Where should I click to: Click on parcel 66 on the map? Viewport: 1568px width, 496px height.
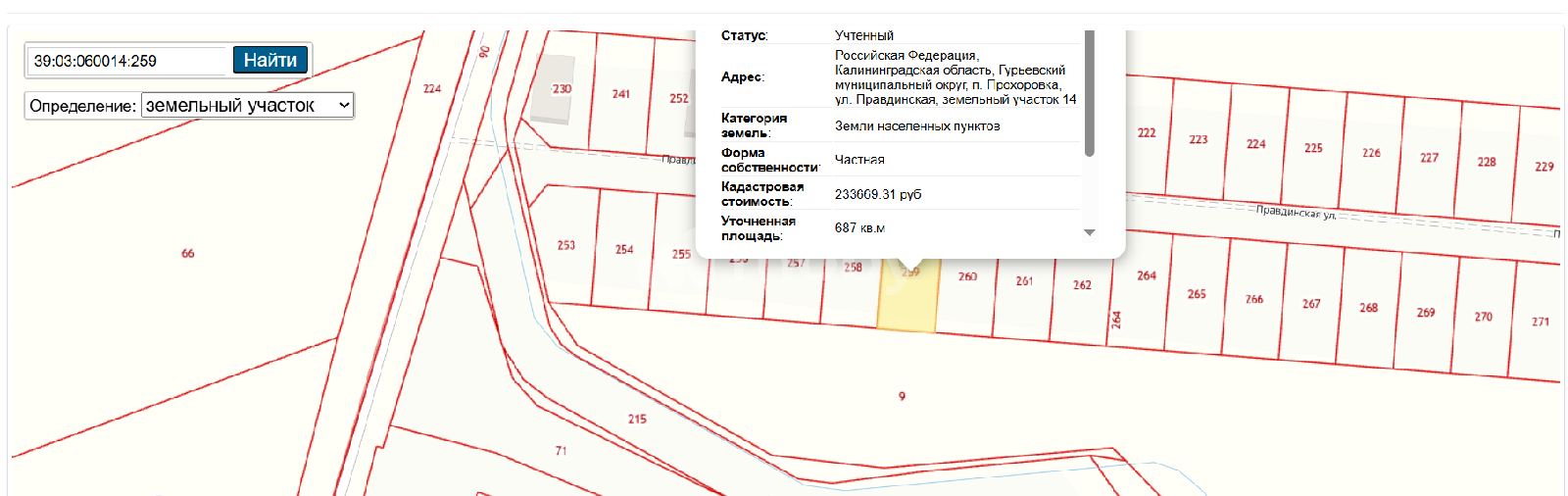(187, 253)
